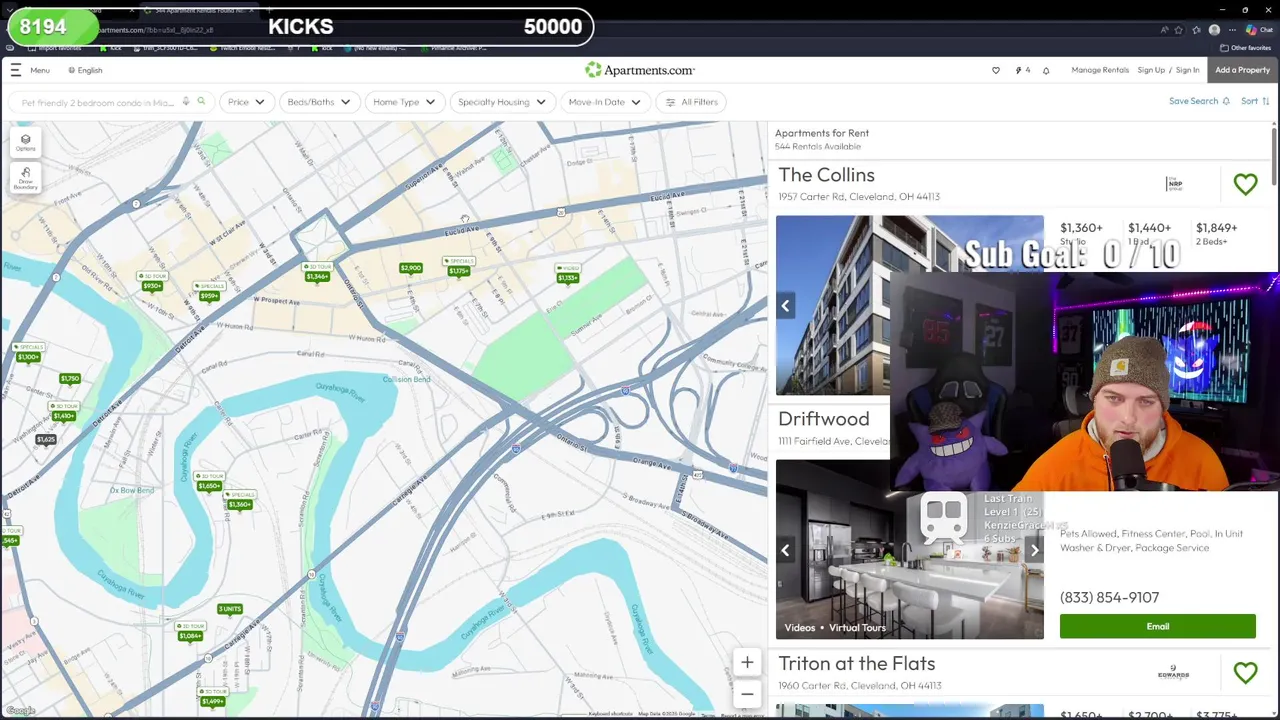
Task: Expand the Home Type dropdown
Action: coord(404,102)
